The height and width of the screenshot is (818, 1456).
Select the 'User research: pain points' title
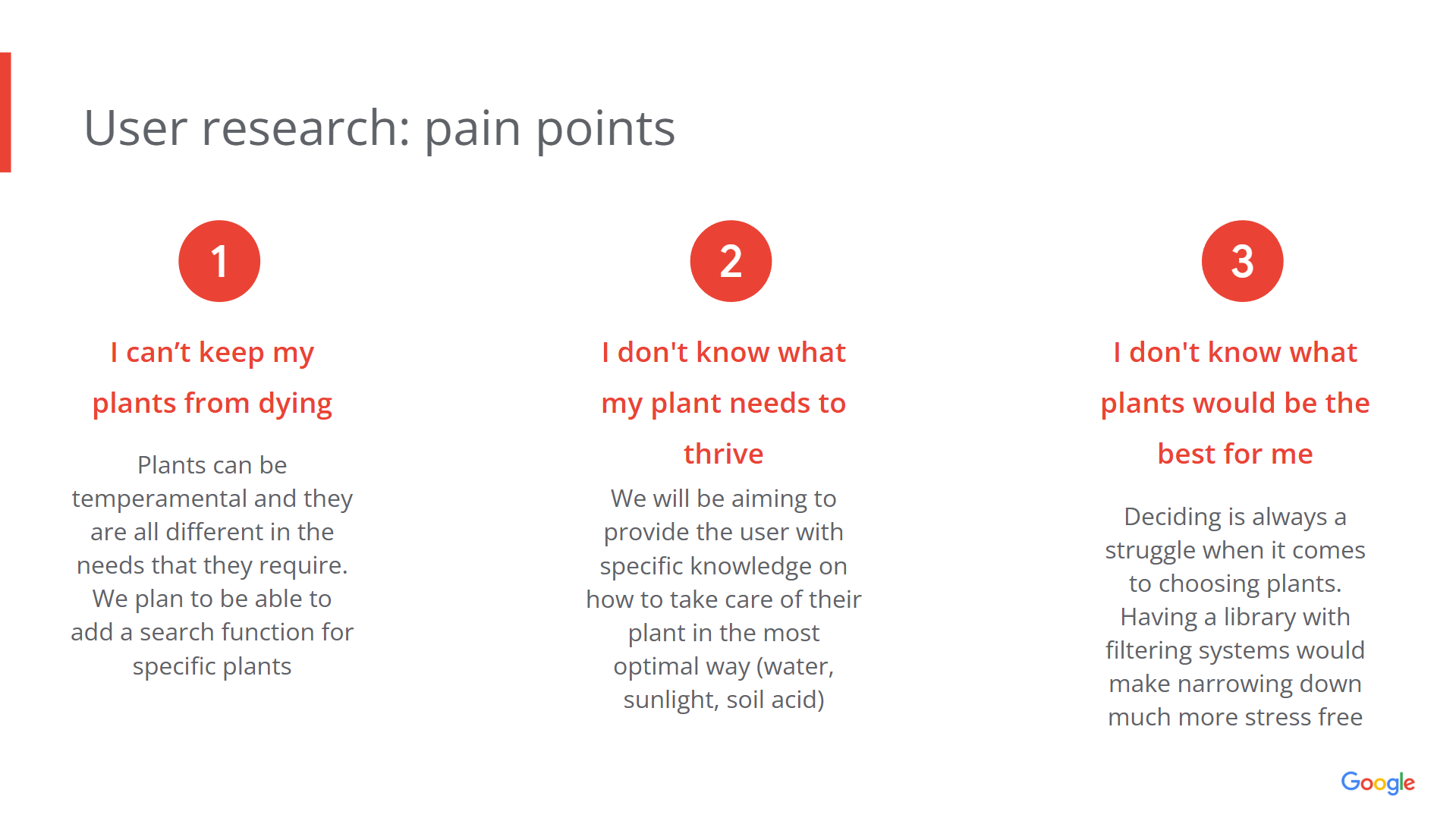point(379,127)
